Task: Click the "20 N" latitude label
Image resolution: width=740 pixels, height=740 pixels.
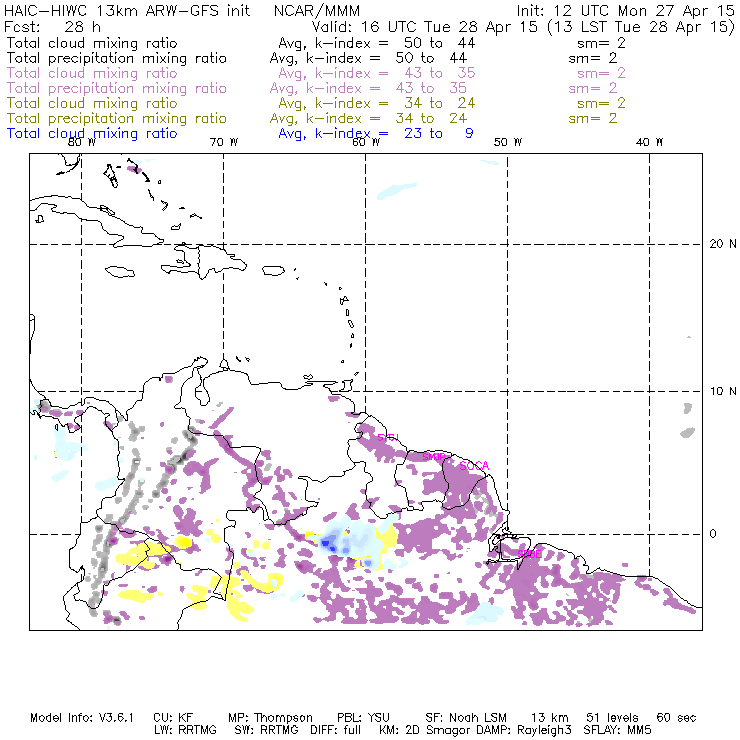Action: point(723,244)
